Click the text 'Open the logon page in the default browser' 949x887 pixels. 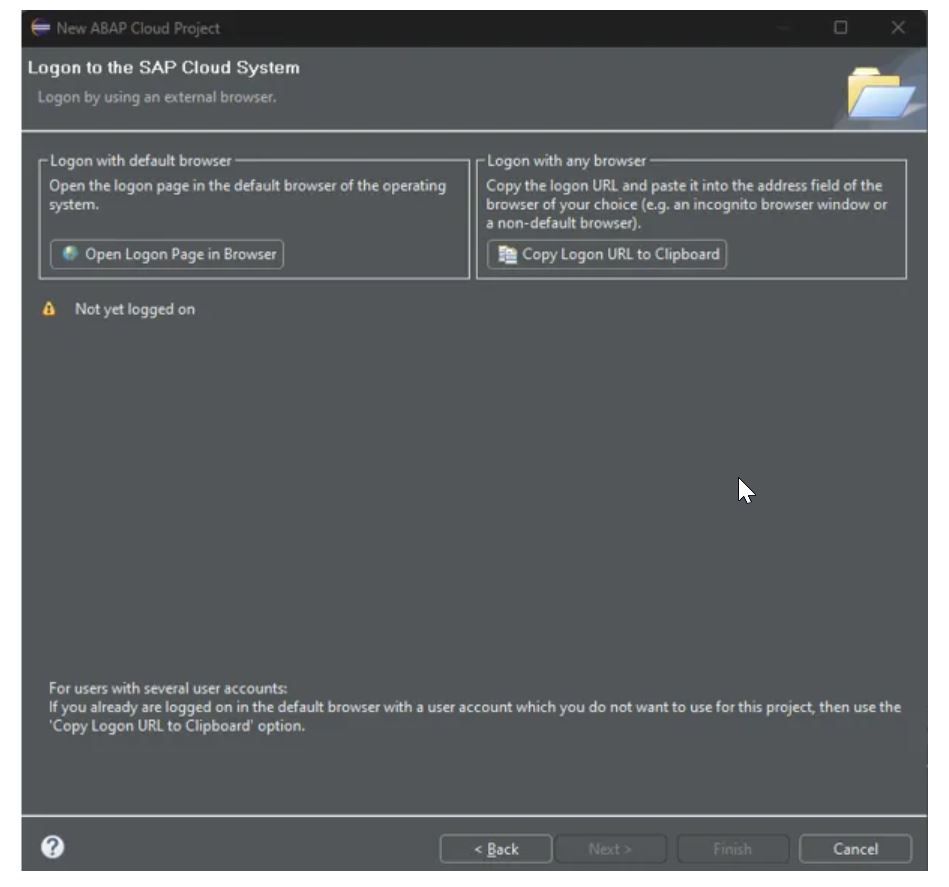(x=193, y=186)
